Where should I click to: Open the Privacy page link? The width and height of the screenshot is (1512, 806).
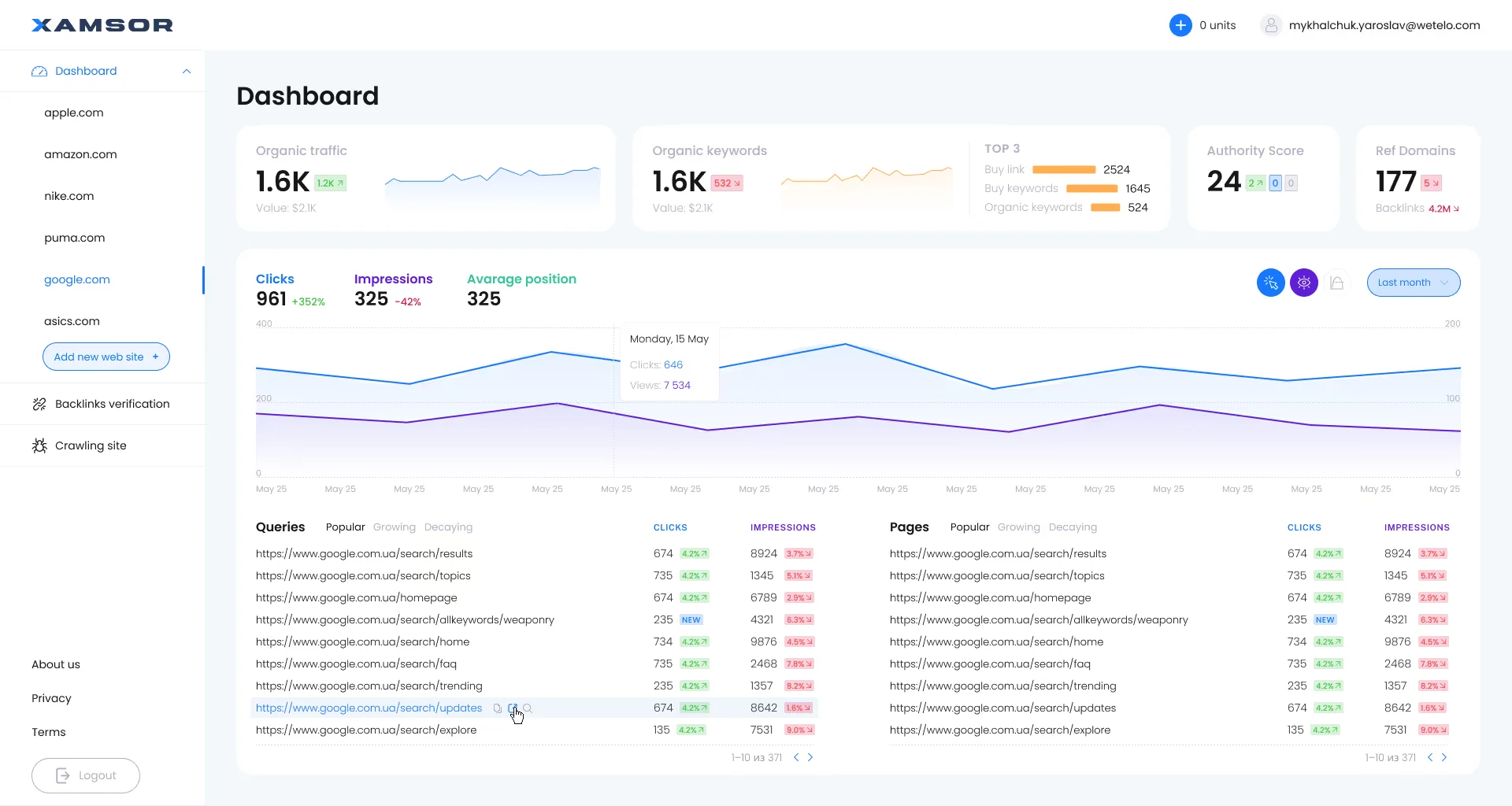(x=51, y=698)
